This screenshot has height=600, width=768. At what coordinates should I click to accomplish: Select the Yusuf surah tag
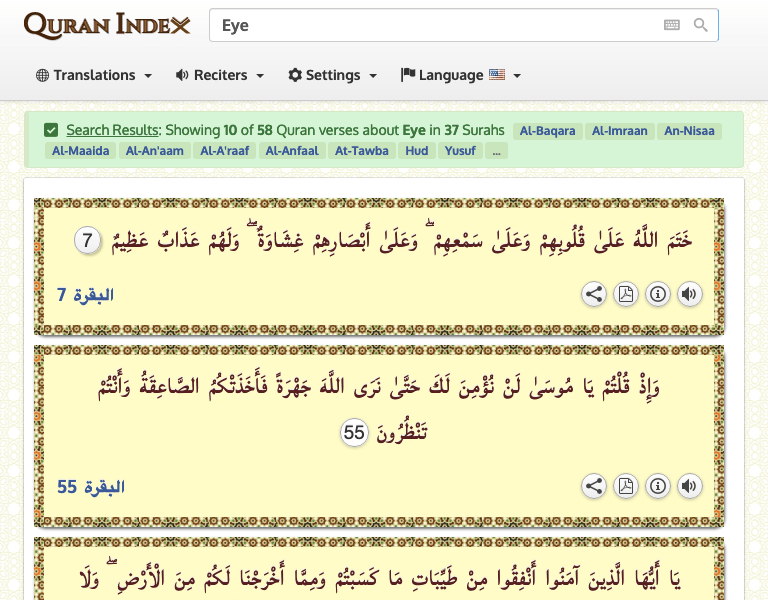pyautogui.click(x=460, y=151)
